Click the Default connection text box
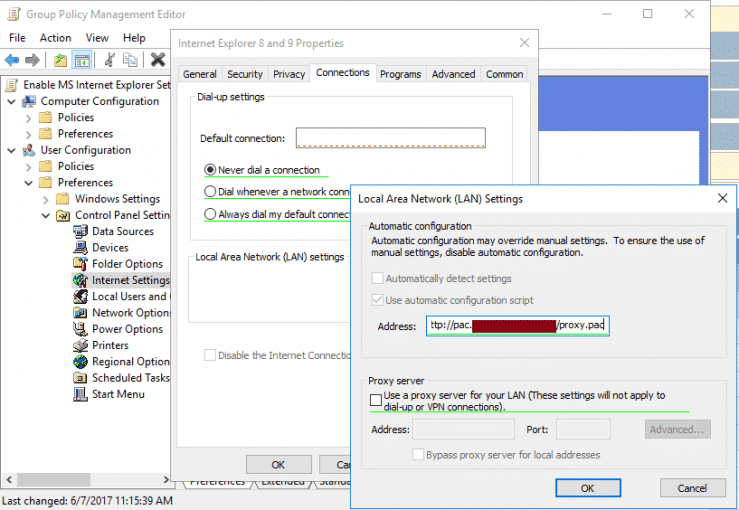Image resolution: width=739 pixels, height=510 pixels. click(x=390, y=138)
